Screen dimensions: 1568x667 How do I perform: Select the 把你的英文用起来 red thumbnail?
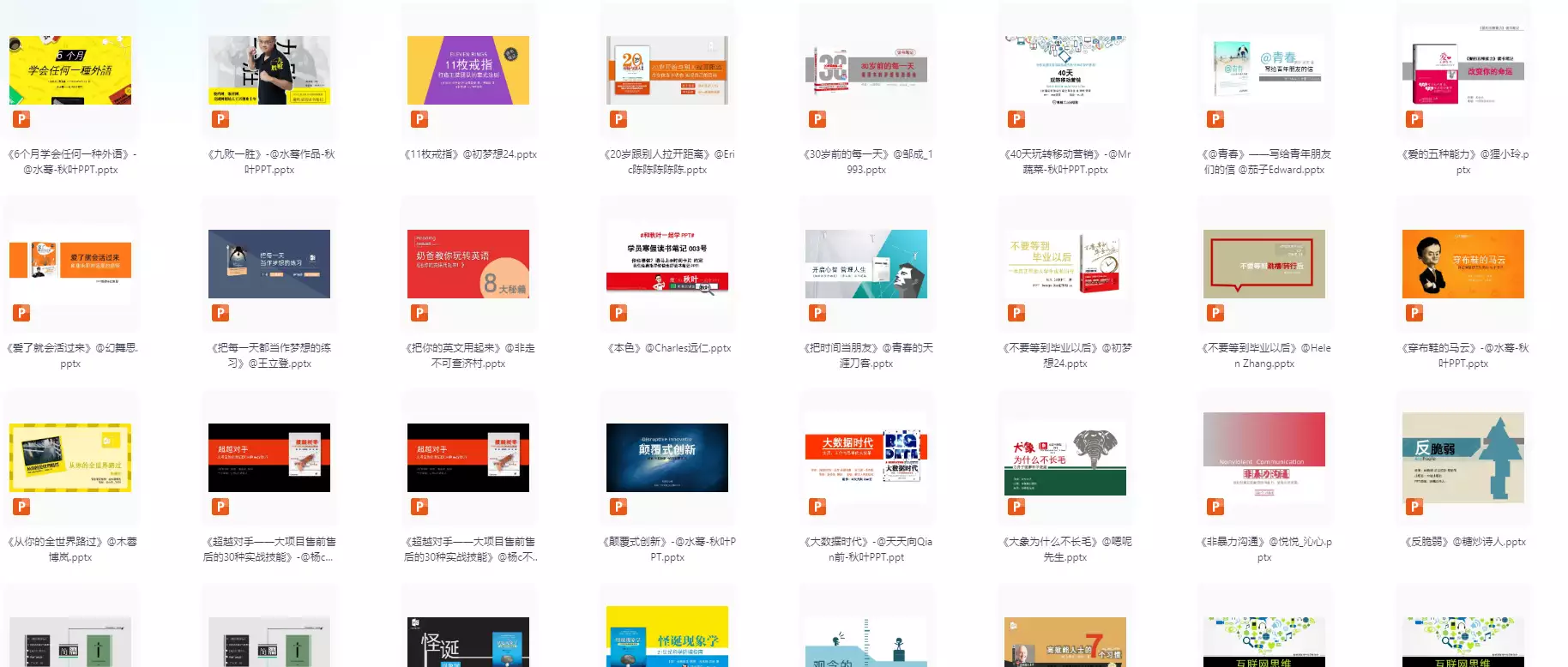[x=468, y=264]
